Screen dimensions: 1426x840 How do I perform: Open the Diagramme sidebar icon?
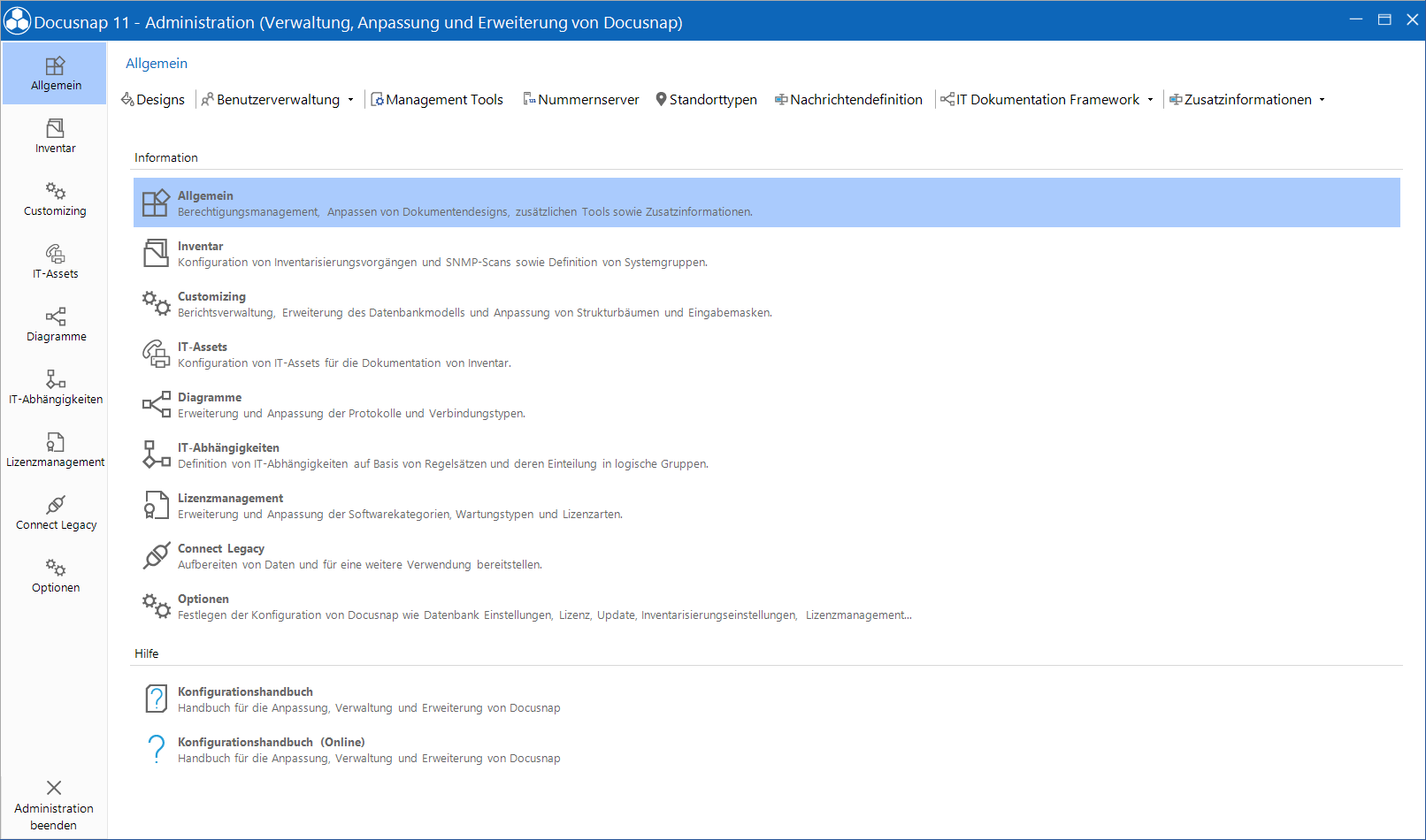coord(55,317)
